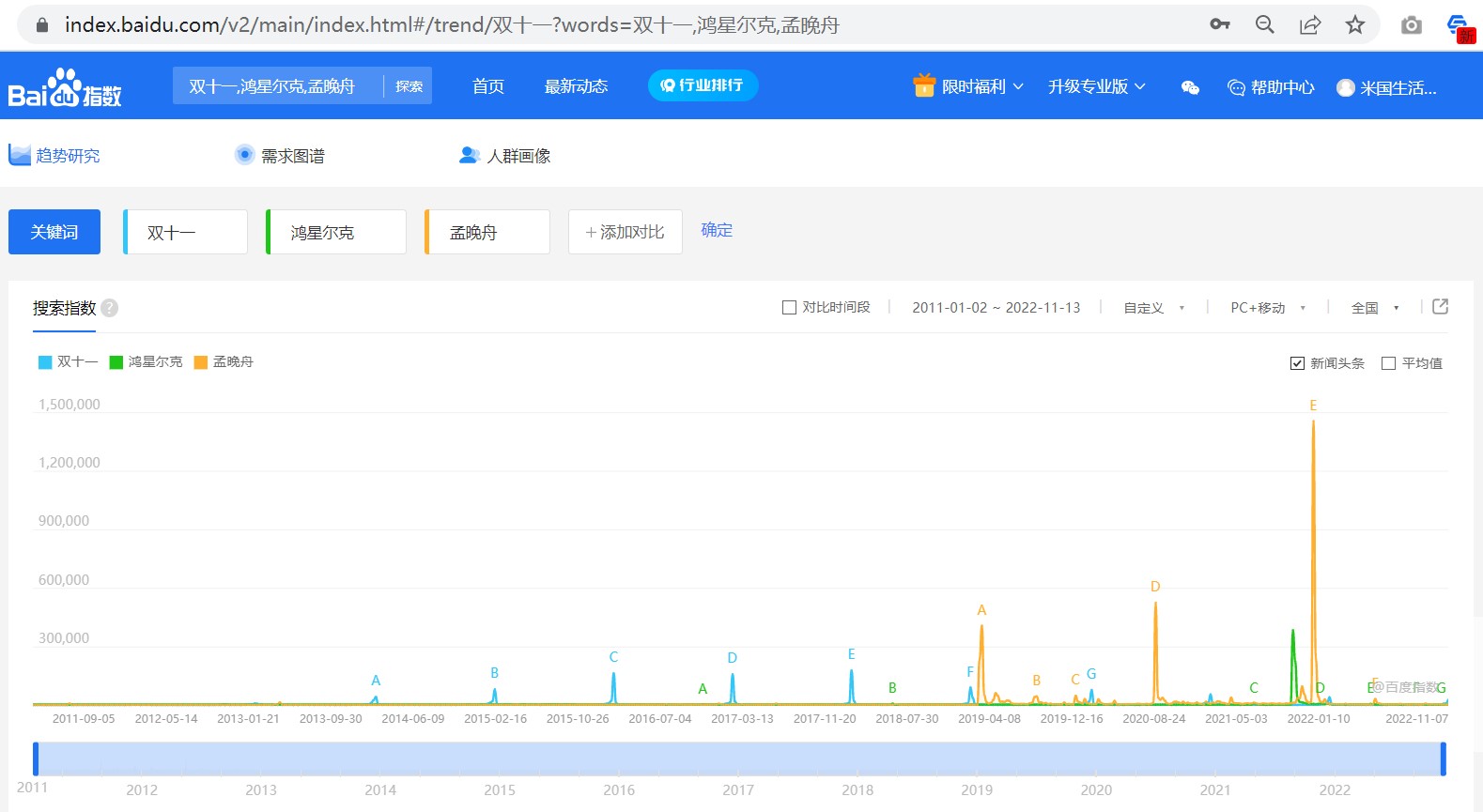The image size is (1483, 812).
Task: Click the blue 关键词 button
Action: (54, 232)
